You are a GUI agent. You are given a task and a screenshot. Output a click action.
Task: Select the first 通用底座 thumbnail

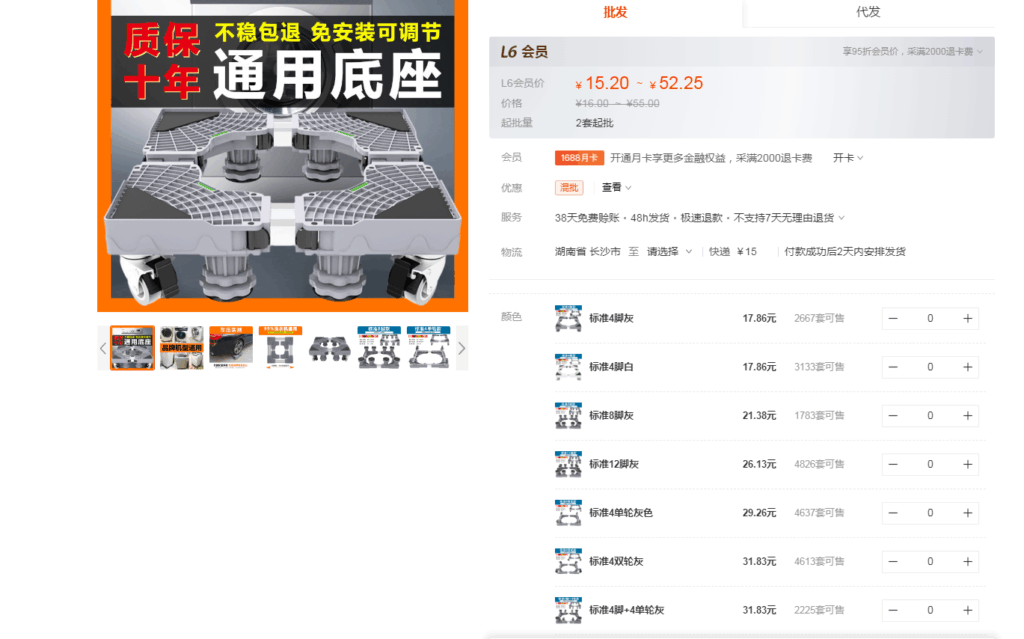(x=133, y=348)
